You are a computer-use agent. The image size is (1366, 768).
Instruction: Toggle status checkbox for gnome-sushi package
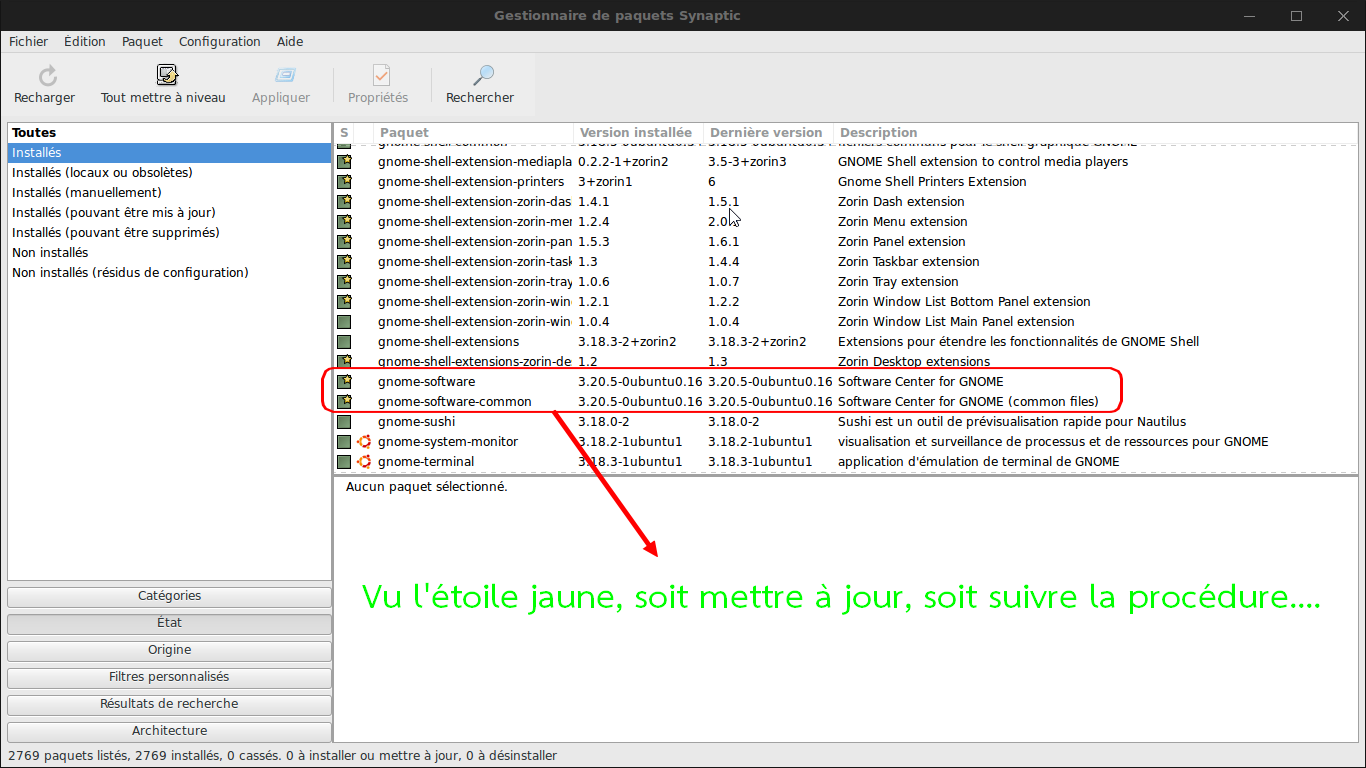344,422
